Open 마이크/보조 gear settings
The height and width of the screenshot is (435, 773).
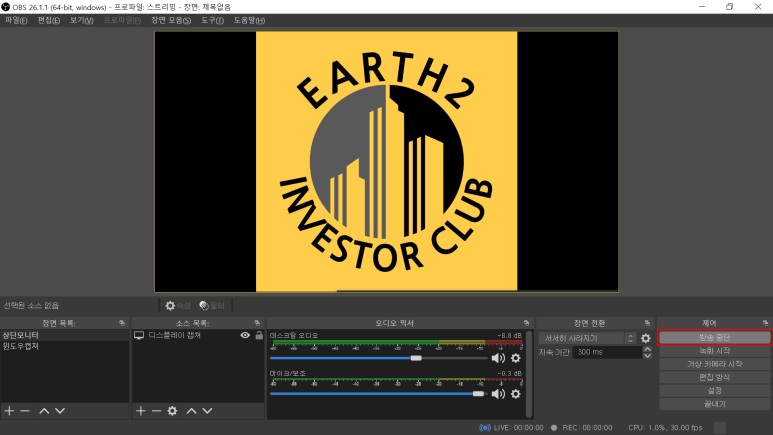[516, 394]
